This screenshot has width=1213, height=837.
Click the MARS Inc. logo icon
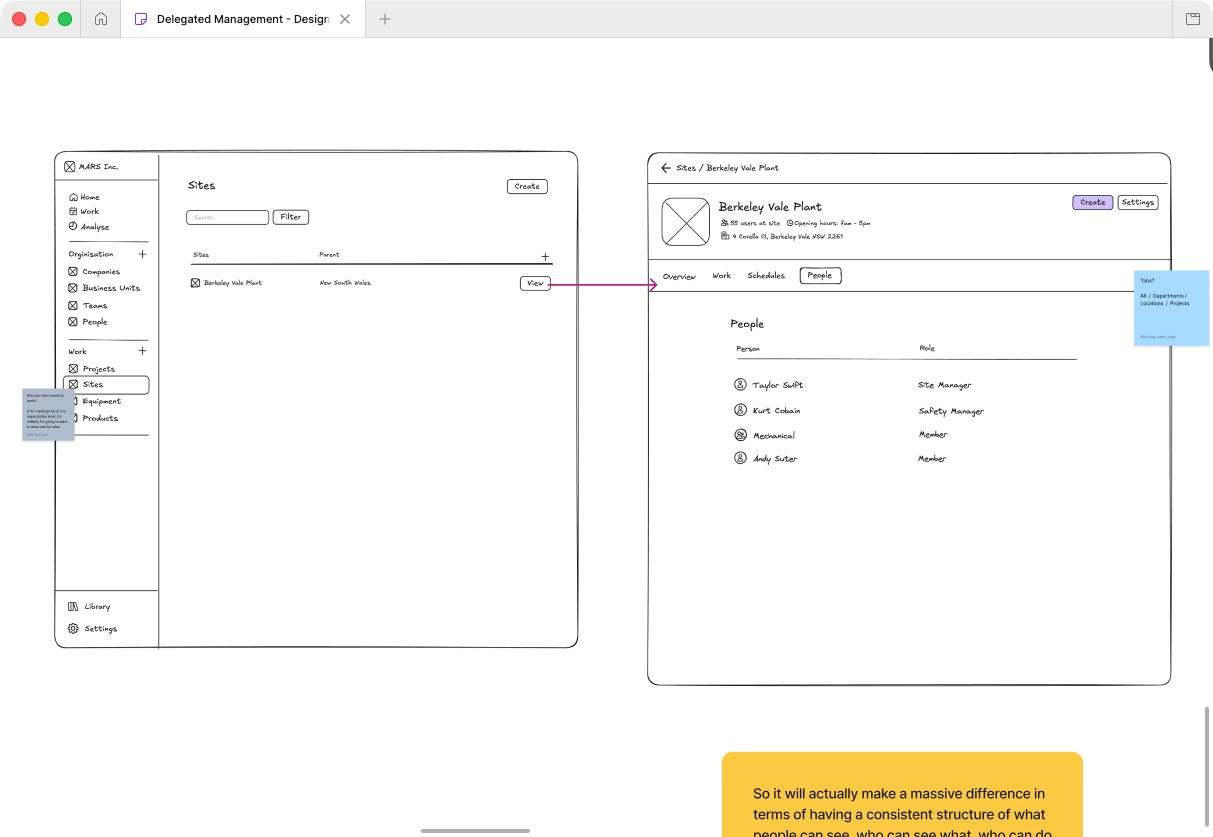tap(70, 167)
